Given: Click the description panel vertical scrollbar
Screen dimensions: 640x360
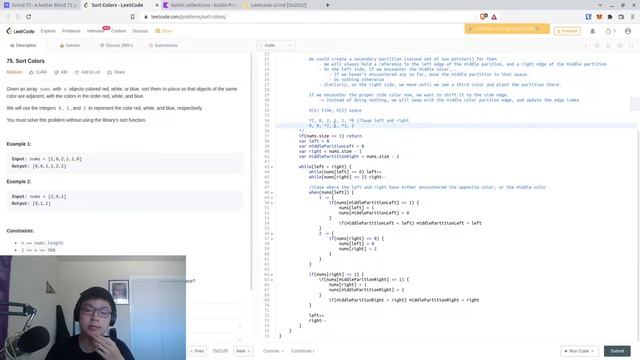Looking at the screenshot, I should [x=251, y=171].
